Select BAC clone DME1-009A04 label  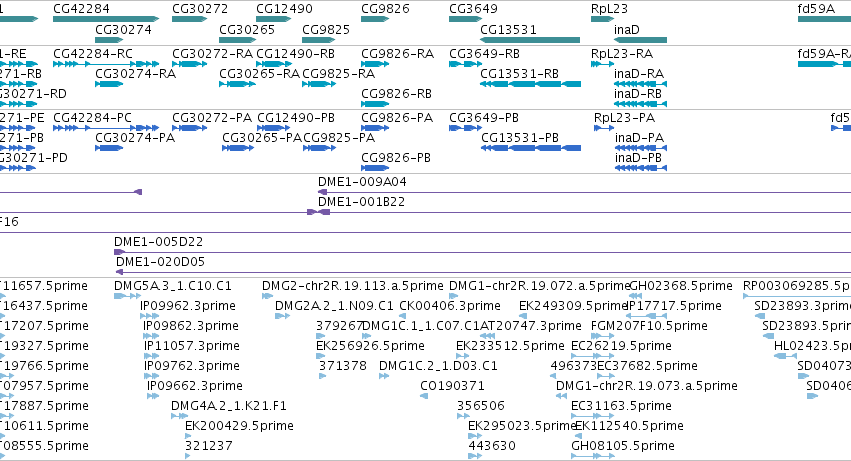coord(362,182)
